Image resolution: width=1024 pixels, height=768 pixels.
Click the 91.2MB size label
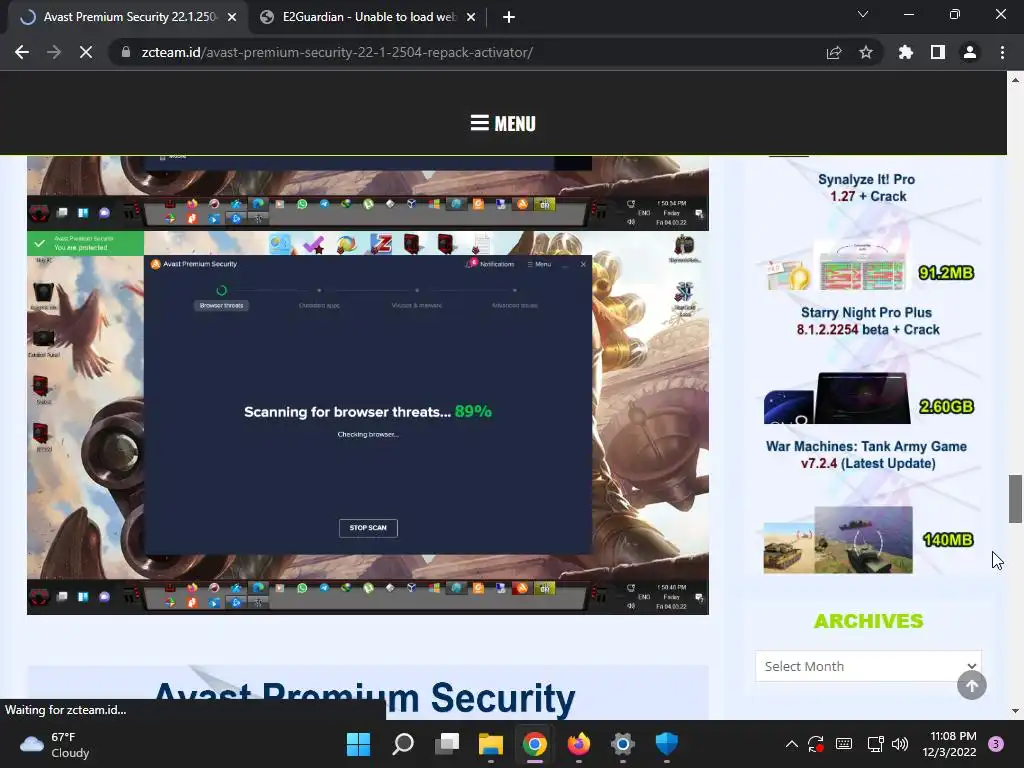tap(946, 272)
